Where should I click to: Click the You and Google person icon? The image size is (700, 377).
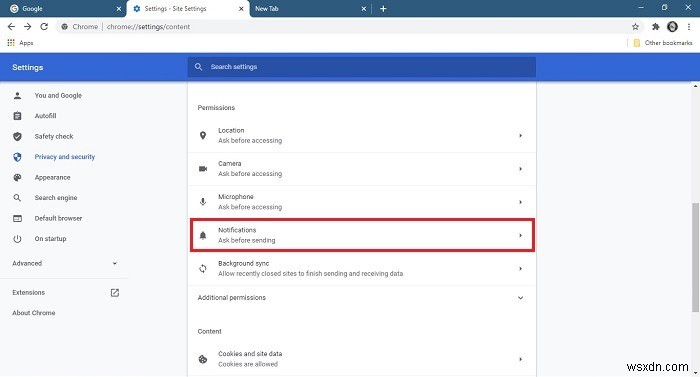(x=17, y=96)
